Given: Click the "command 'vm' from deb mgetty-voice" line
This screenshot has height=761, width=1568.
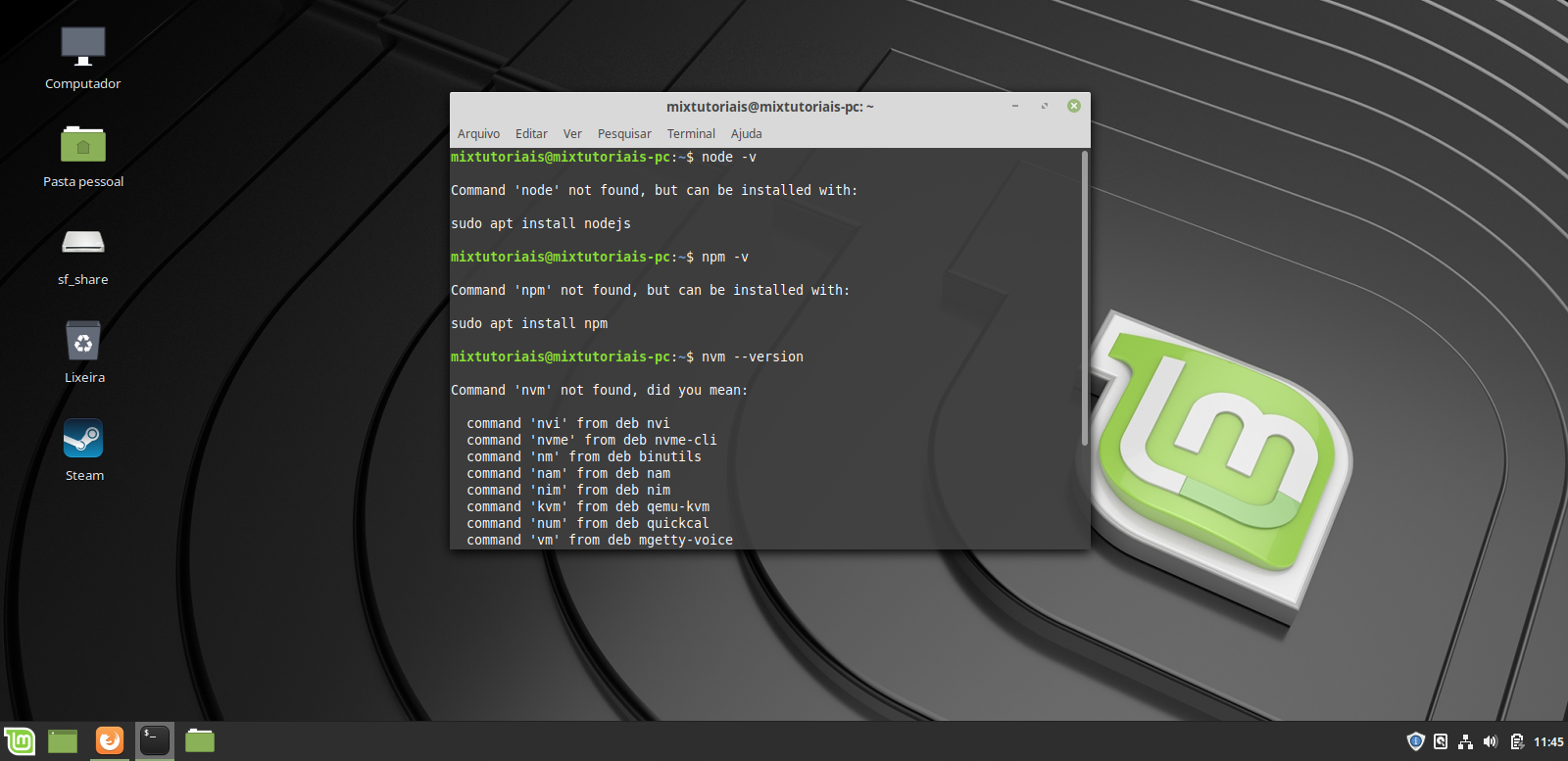Looking at the screenshot, I should (x=600, y=540).
